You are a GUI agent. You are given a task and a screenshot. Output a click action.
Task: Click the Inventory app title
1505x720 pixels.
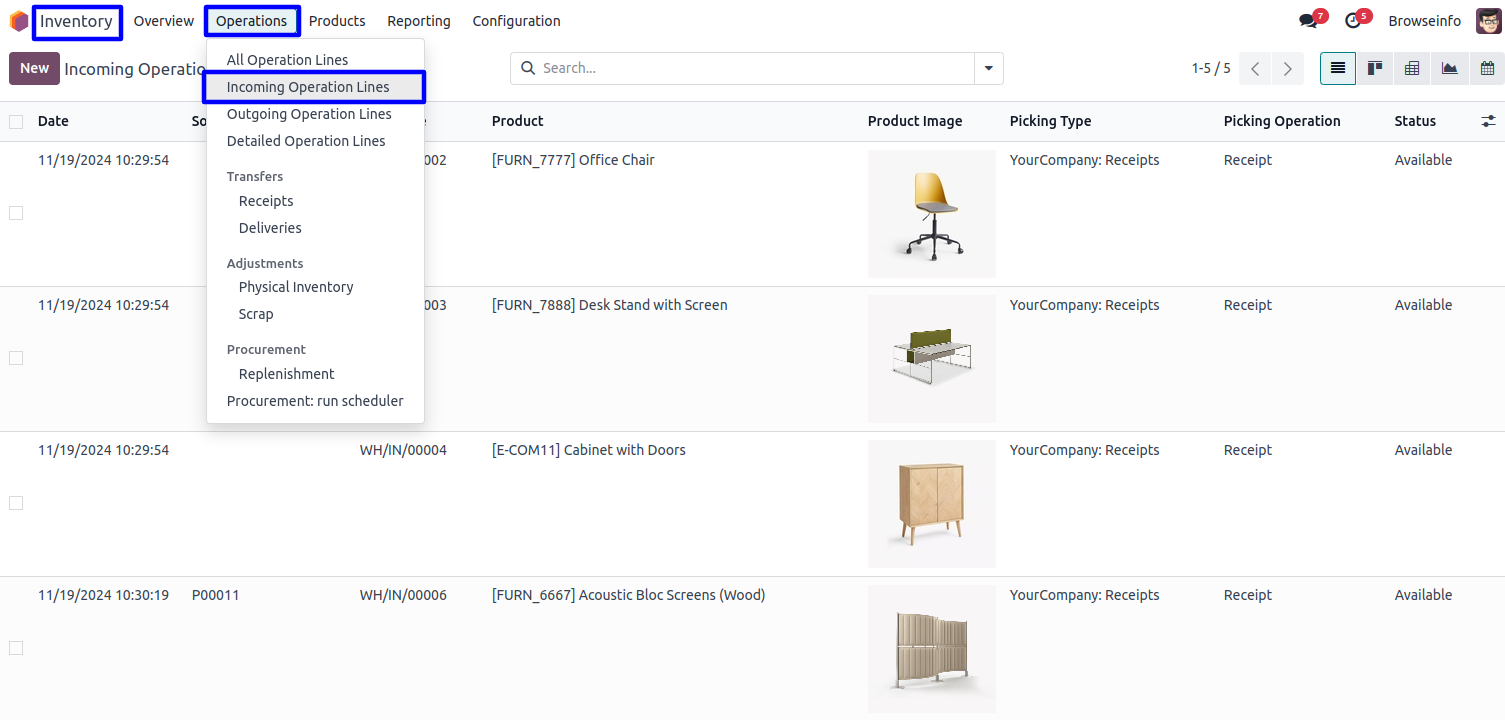pyautogui.click(x=77, y=22)
